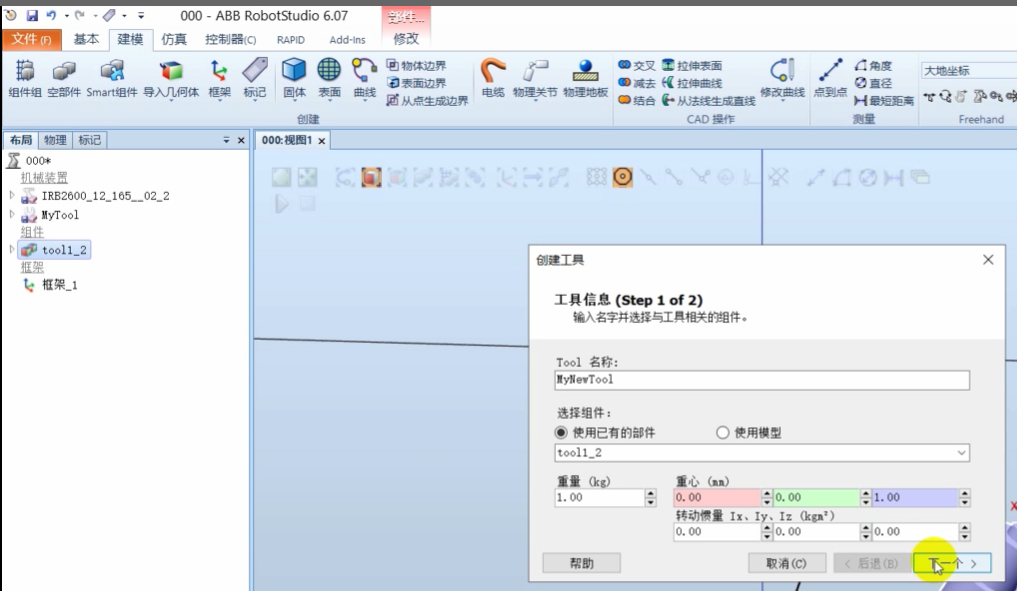
Task: Click Line from Normal (从法线生成直线)
Action: click(709, 101)
